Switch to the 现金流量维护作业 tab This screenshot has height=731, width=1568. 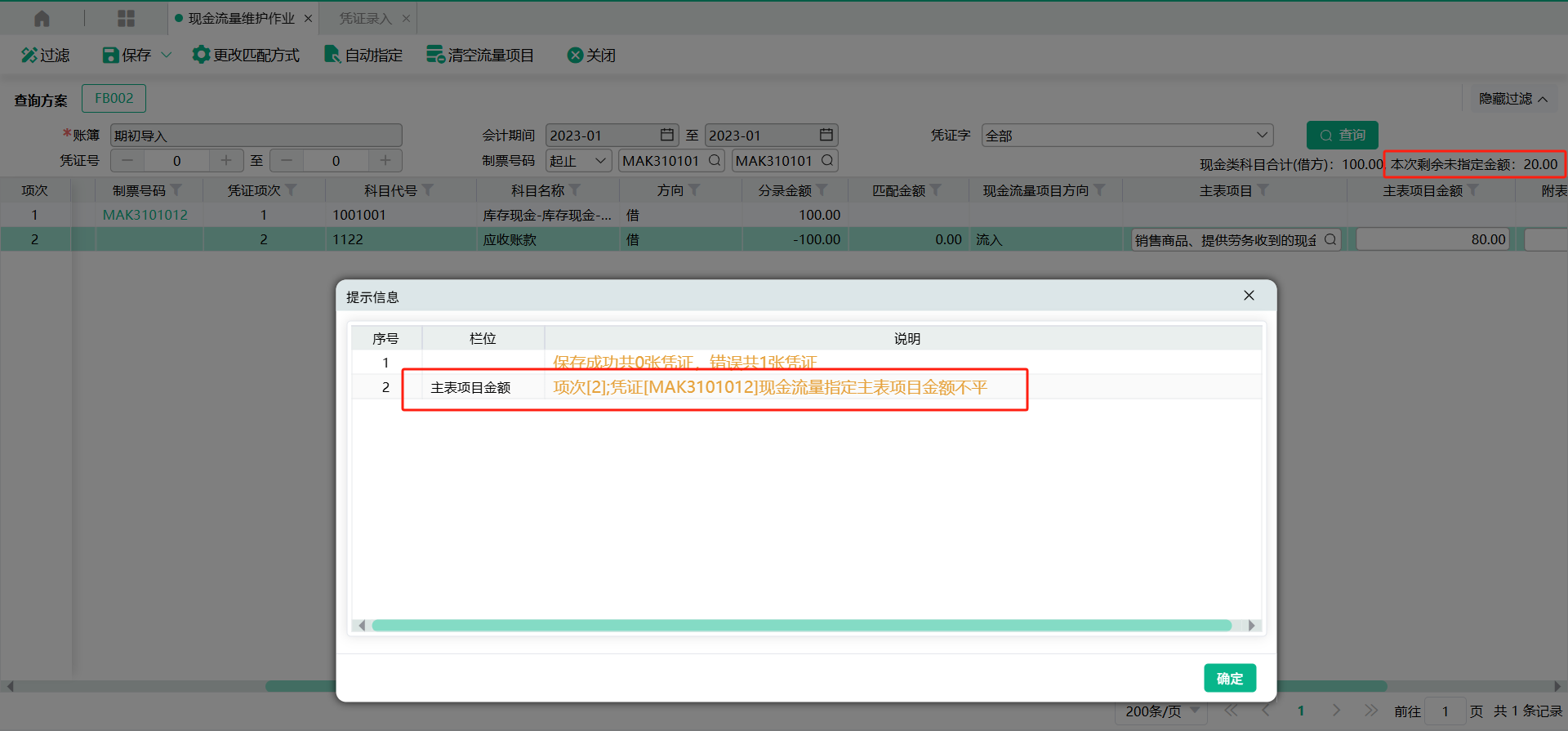tap(241, 18)
